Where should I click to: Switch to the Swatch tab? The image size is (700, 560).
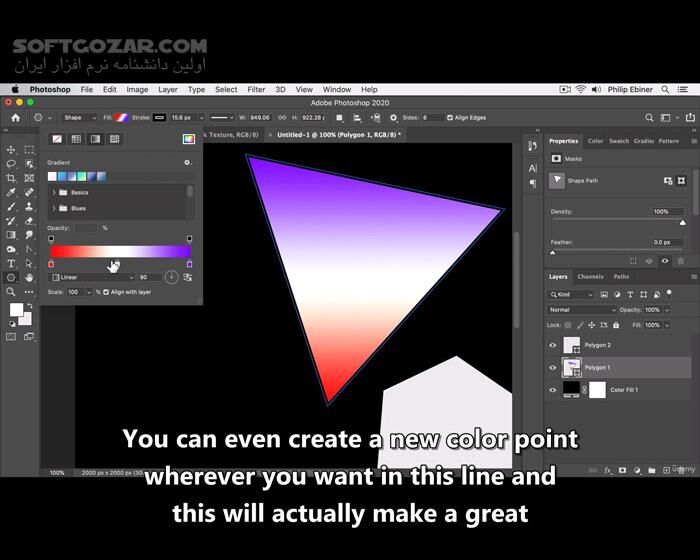click(x=619, y=141)
